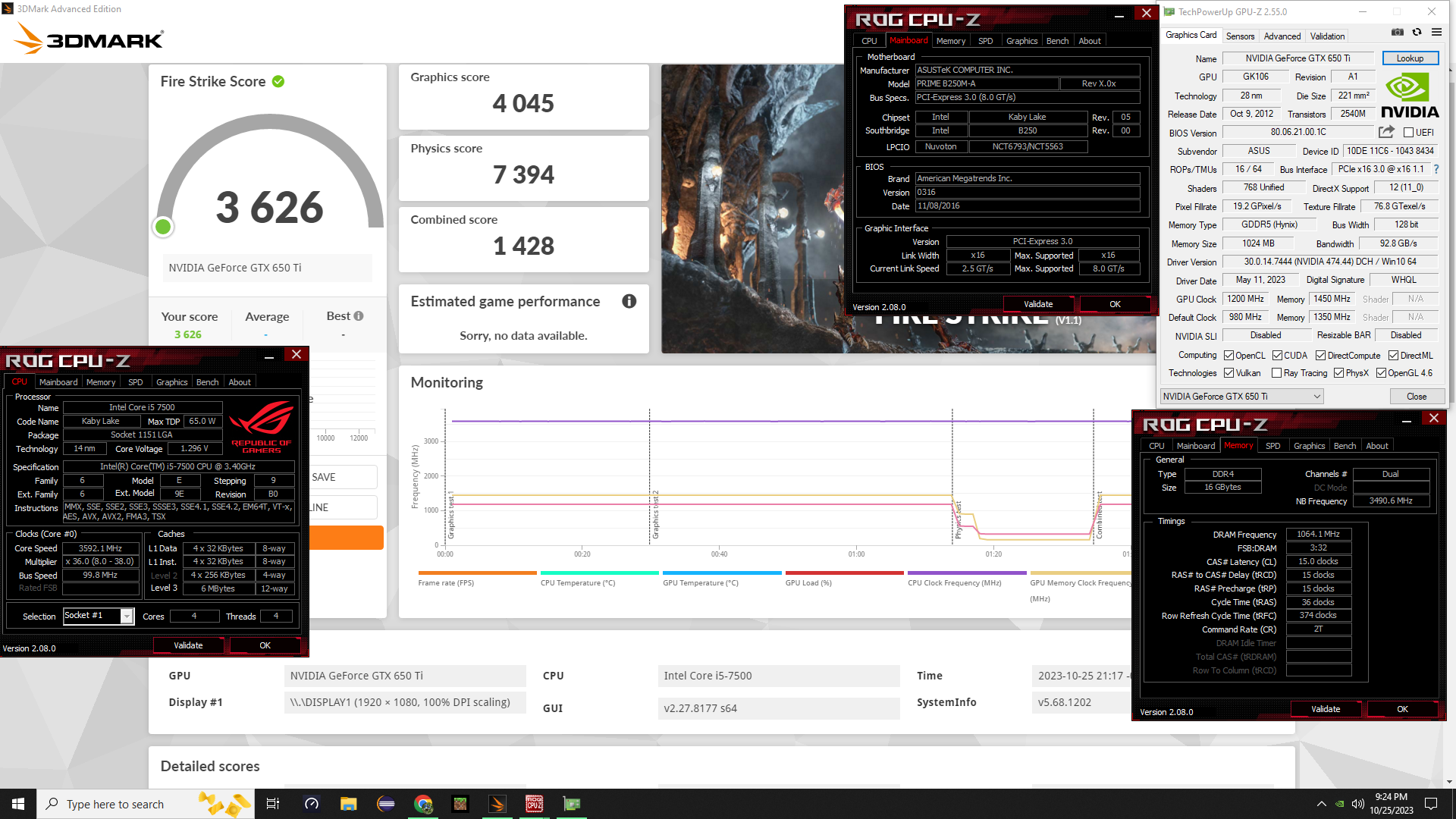Viewport: 1456px width, 819px height.
Task: Open Bench tab in CPU tab CPU-Z window
Action: pos(207,382)
